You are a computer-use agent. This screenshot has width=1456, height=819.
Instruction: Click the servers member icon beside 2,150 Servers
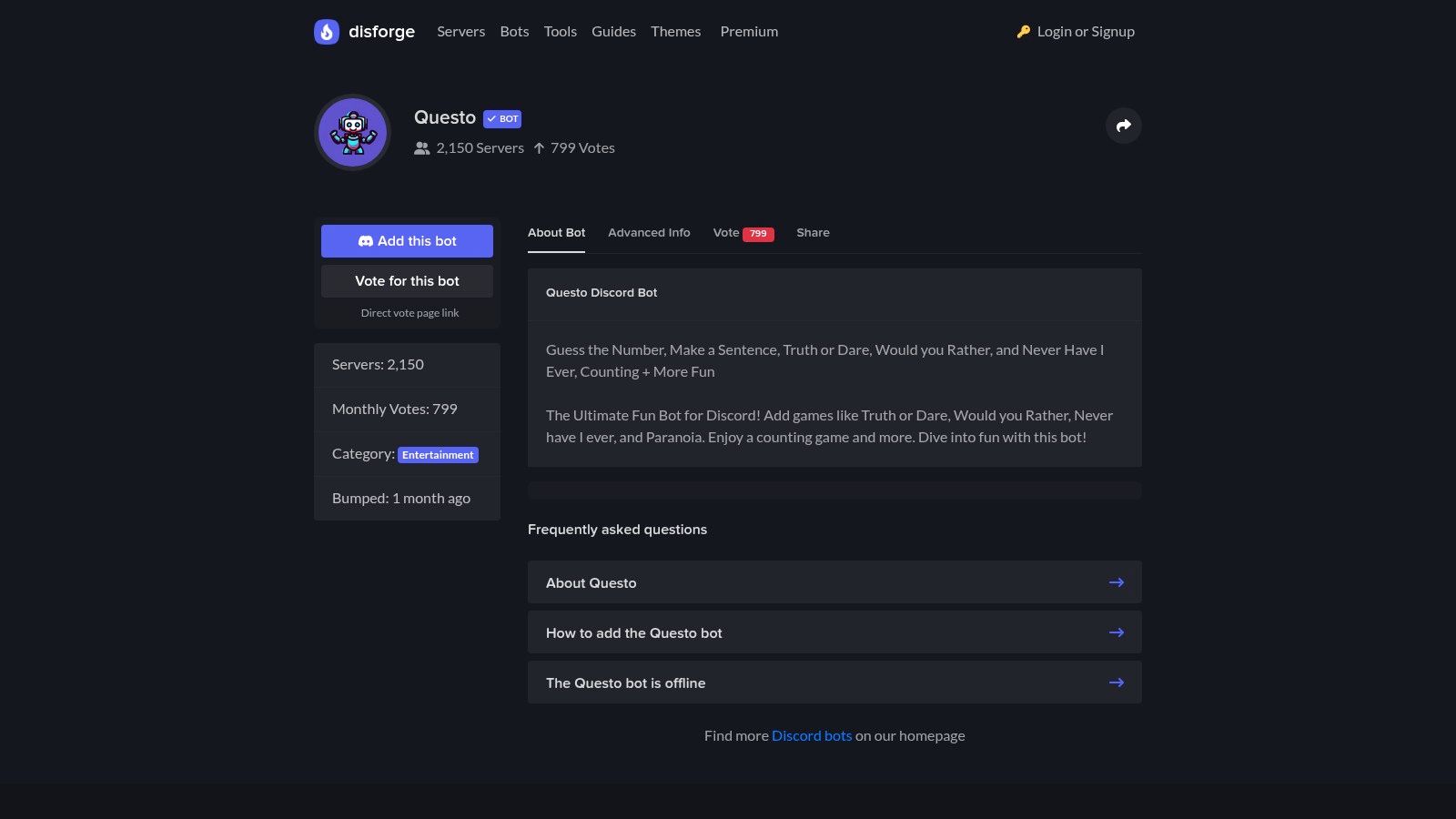point(421,147)
